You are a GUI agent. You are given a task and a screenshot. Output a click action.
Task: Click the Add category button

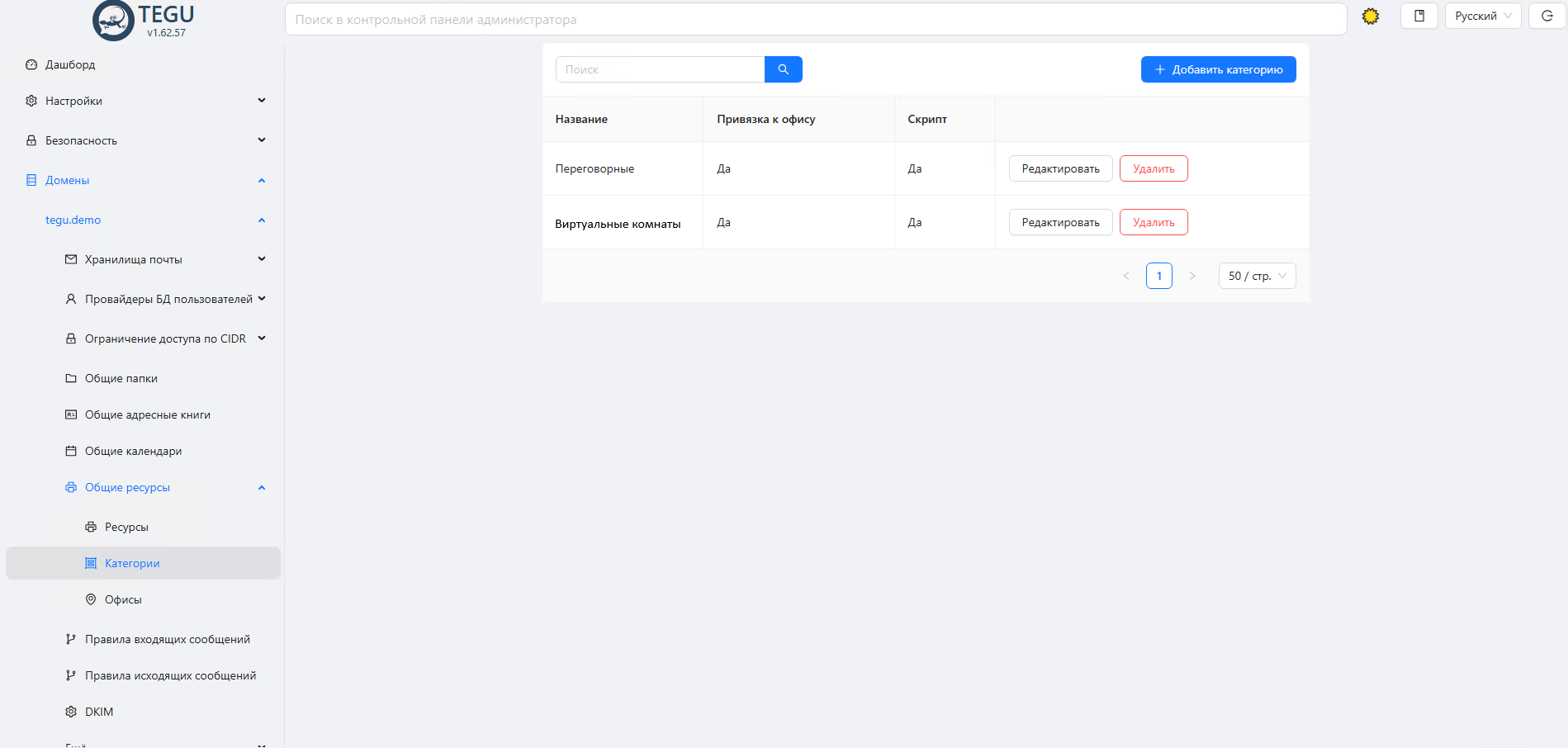pos(1218,69)
